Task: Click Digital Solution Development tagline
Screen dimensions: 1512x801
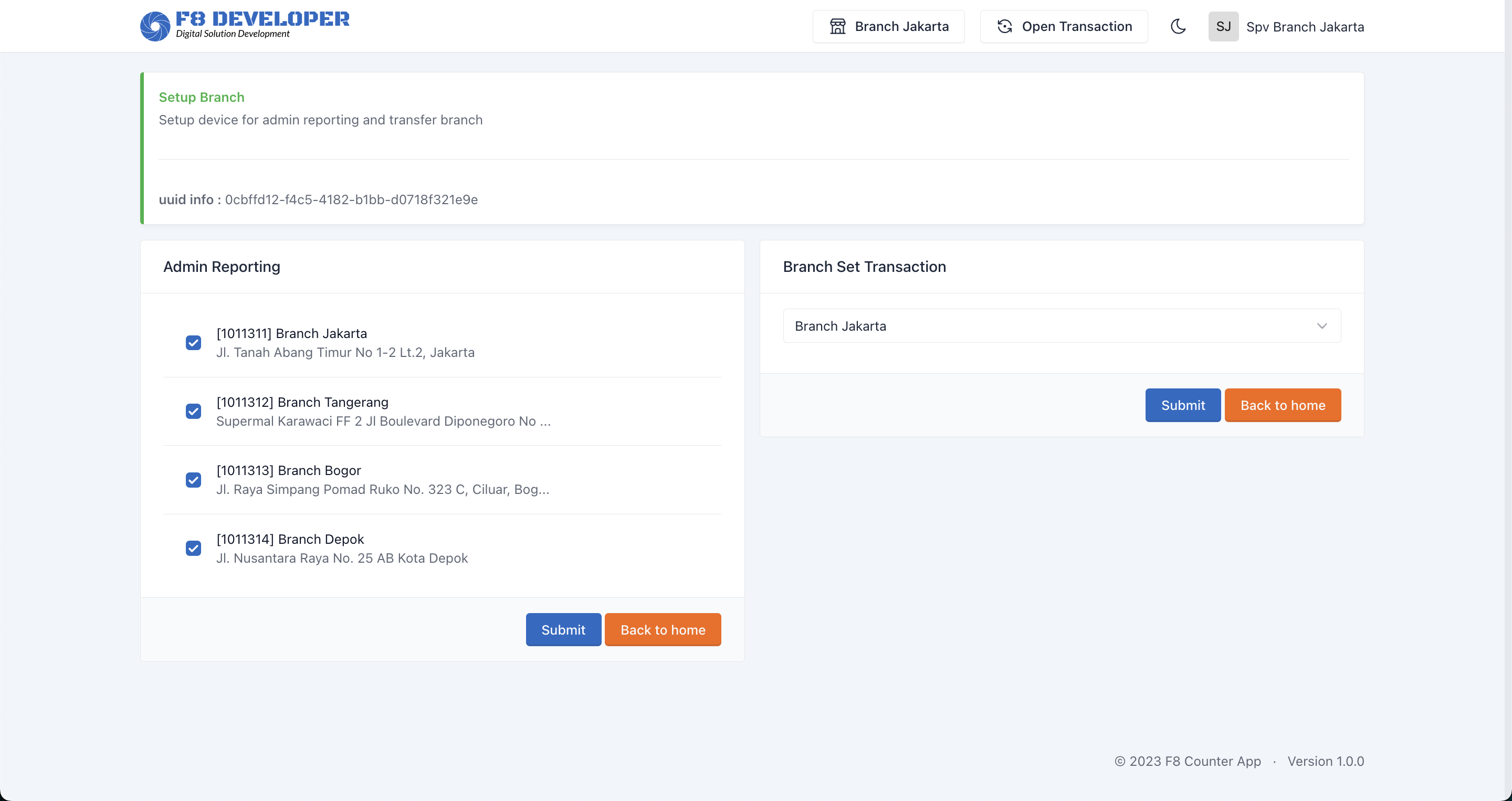Action: [233, 34]
